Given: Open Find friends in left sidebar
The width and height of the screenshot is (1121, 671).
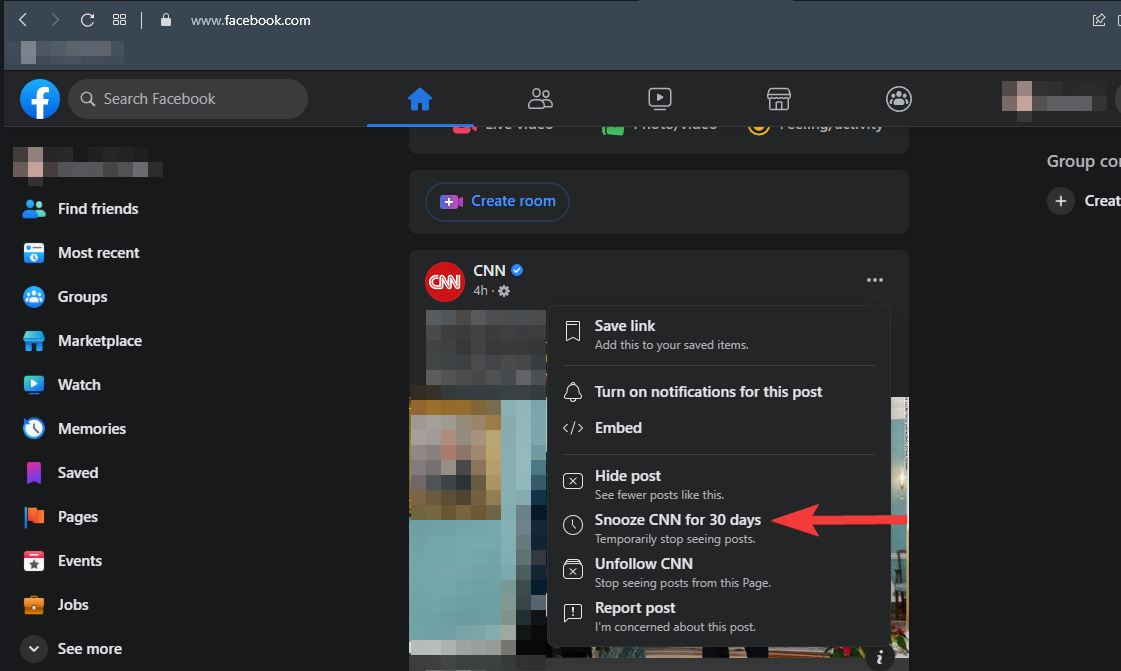Looking at the screenshot, I should coord(97,209).
